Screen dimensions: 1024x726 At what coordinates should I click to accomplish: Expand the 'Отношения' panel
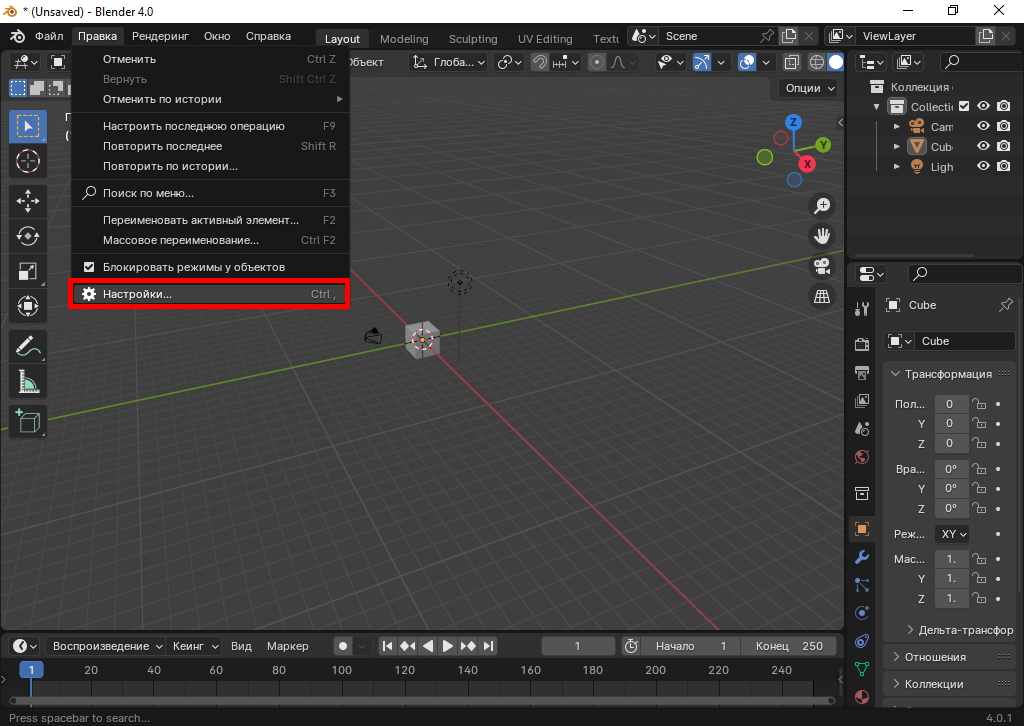935,657
